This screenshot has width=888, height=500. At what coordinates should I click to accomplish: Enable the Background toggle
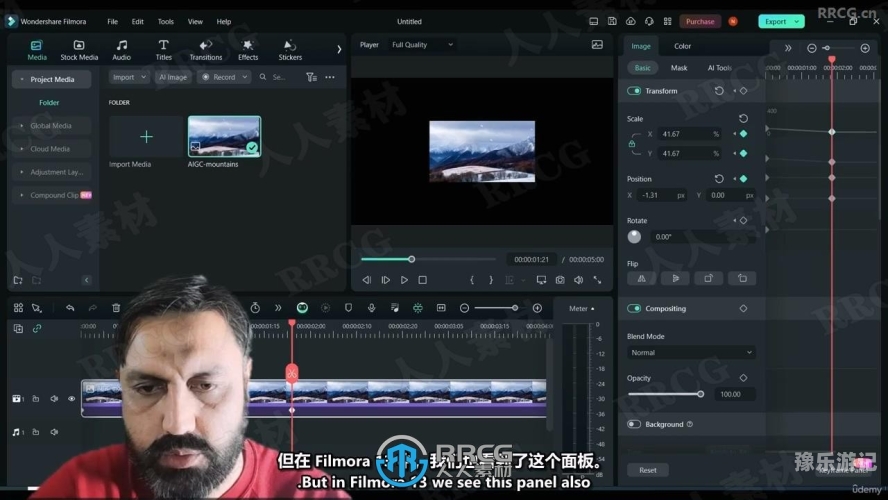tap(634, 424)
